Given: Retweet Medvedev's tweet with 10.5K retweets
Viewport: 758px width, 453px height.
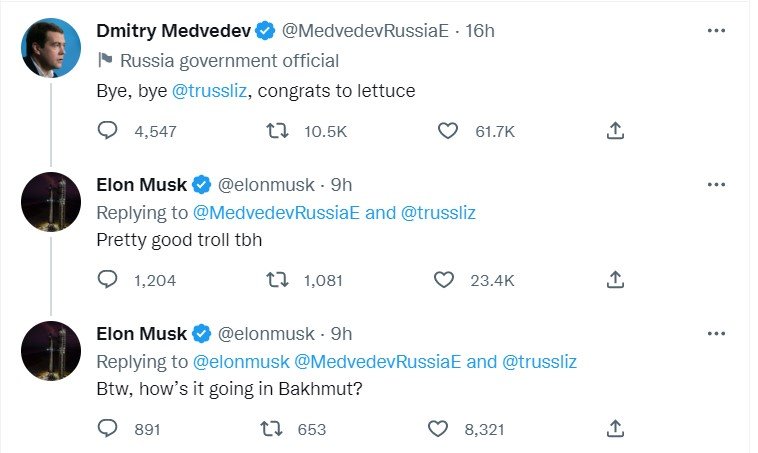Looking at the screenshot, I should [x=272, y=131].
